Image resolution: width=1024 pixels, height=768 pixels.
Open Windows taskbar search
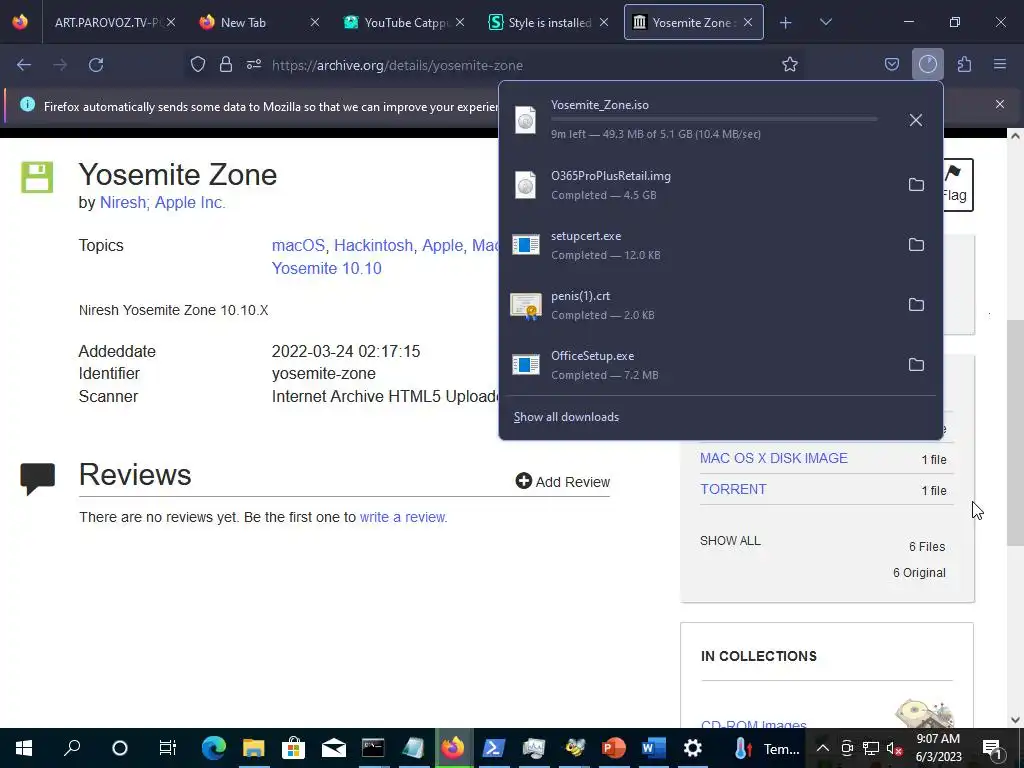click(72, 748)
